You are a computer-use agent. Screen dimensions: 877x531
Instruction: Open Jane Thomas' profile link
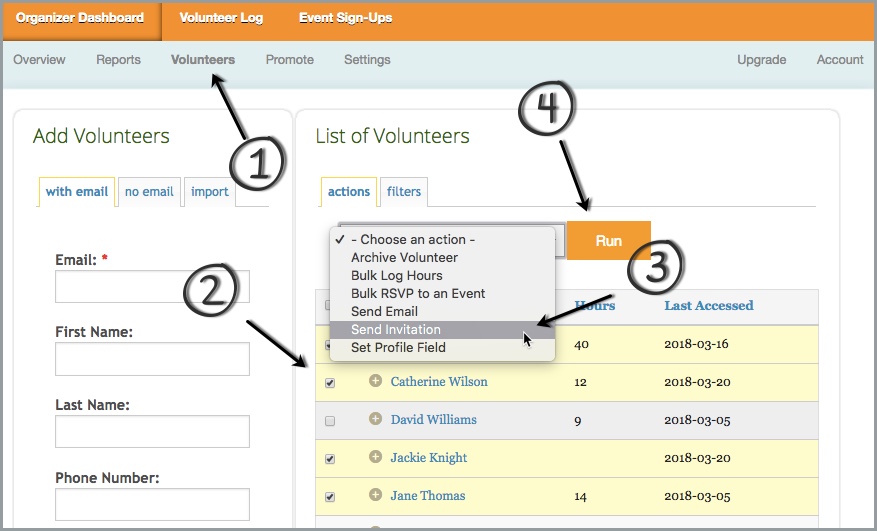click(x=428, y=496)
